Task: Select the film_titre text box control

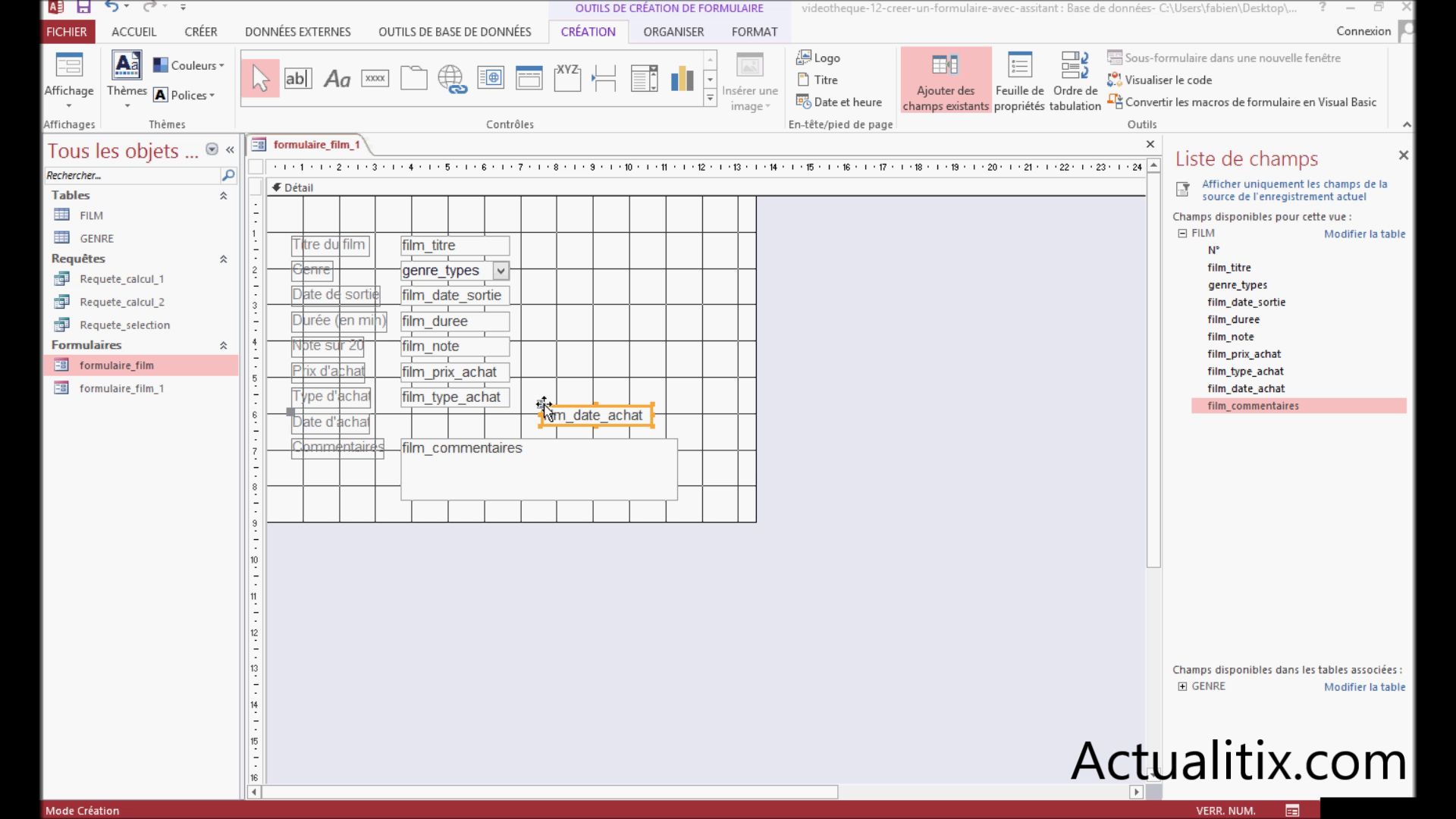Action: coord(455,245)
